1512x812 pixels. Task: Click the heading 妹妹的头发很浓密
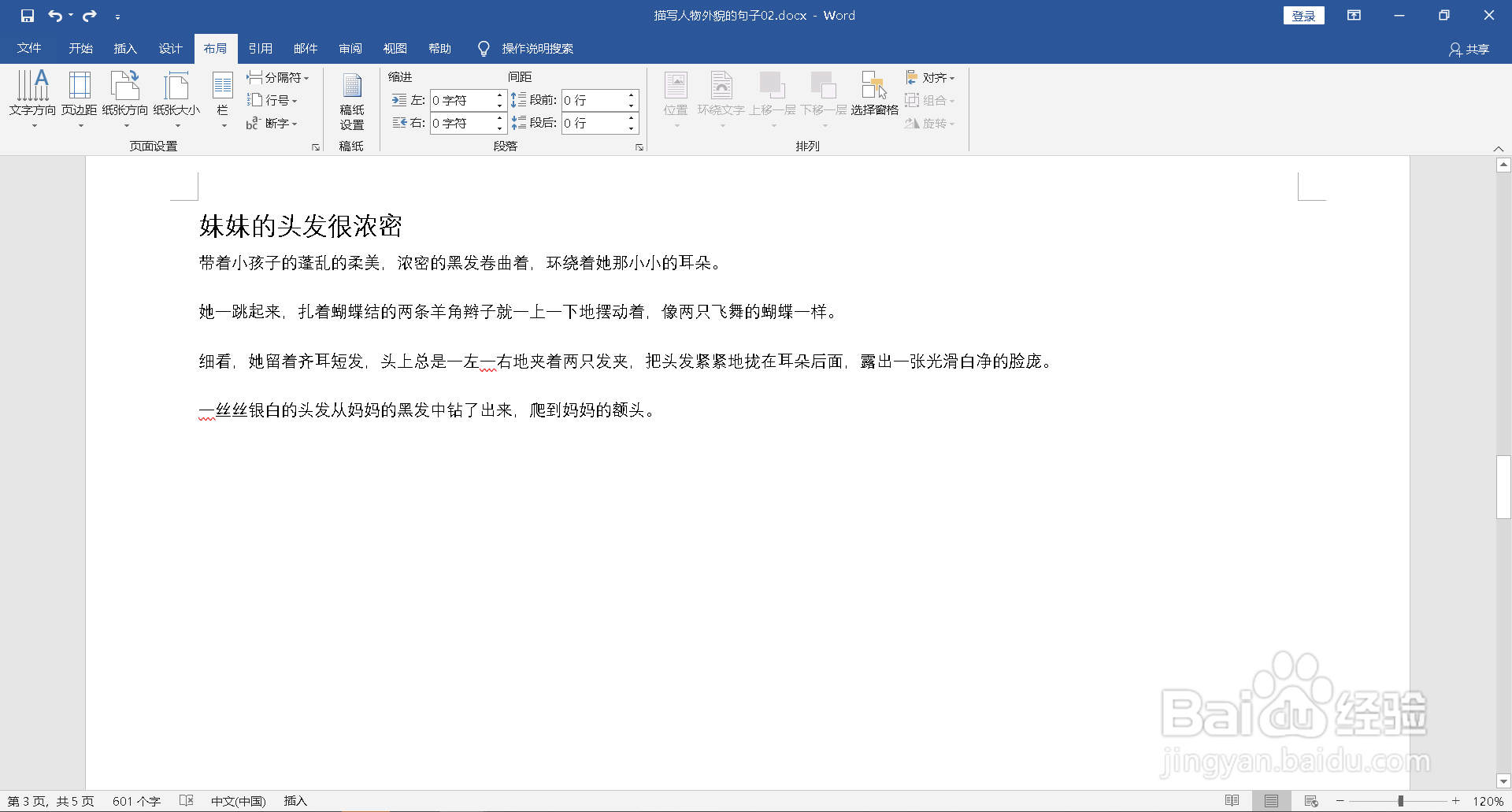pyautogui.click(x=301, y=226)
